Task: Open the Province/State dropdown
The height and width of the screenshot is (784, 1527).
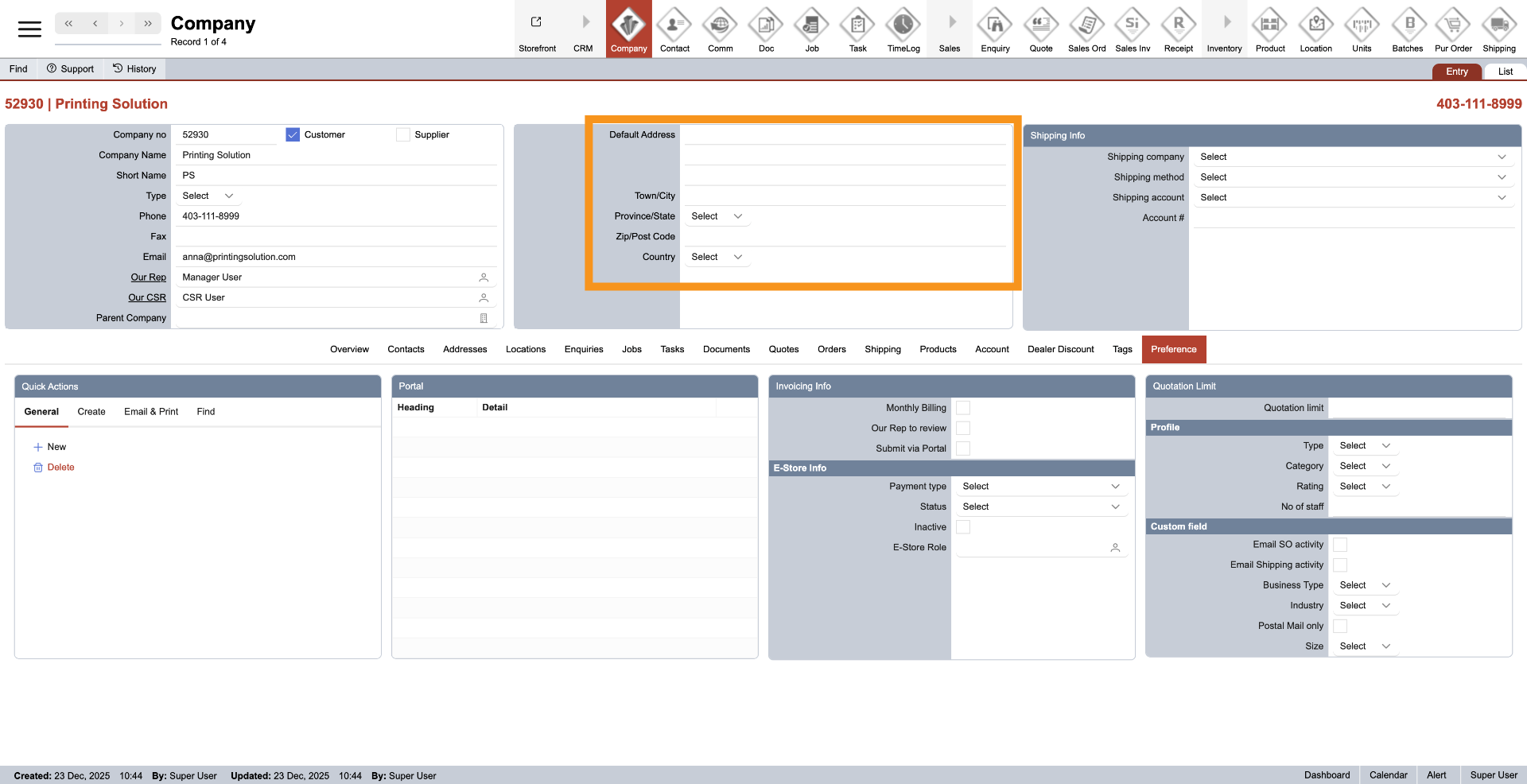Action: pos(717,216)
